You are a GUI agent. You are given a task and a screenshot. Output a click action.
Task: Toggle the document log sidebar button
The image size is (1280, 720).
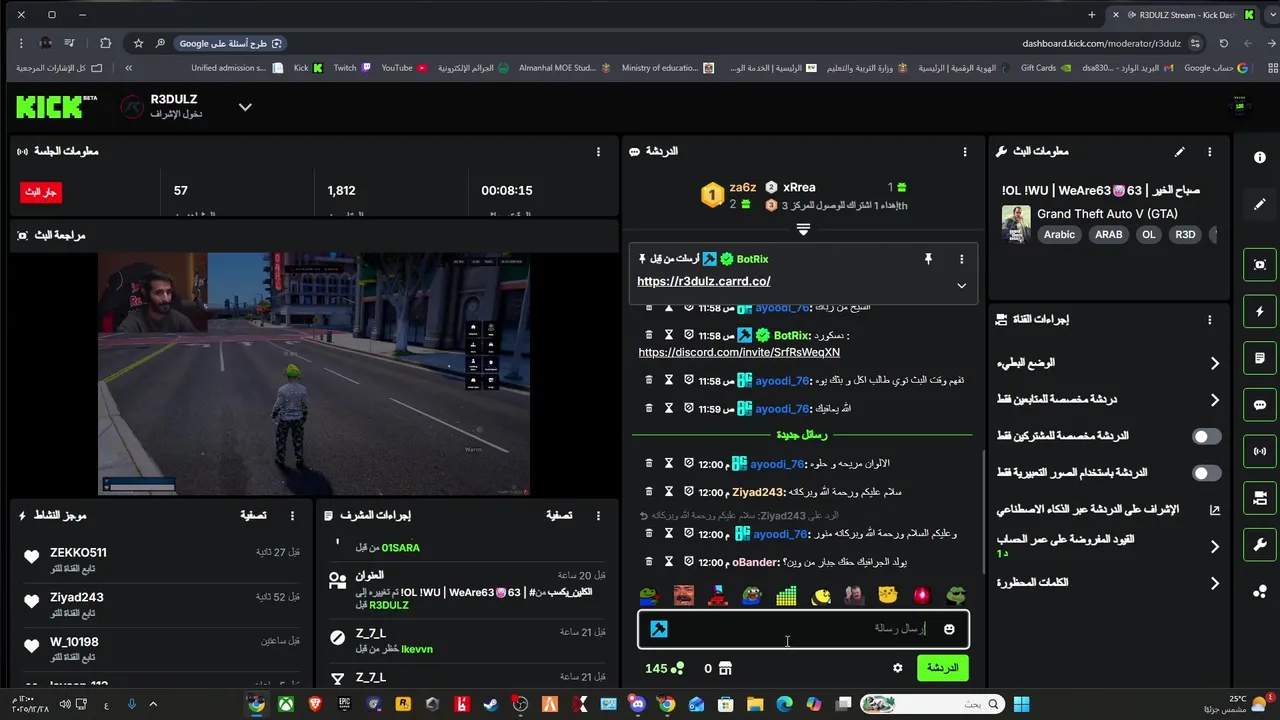[x=1260, y=358]
